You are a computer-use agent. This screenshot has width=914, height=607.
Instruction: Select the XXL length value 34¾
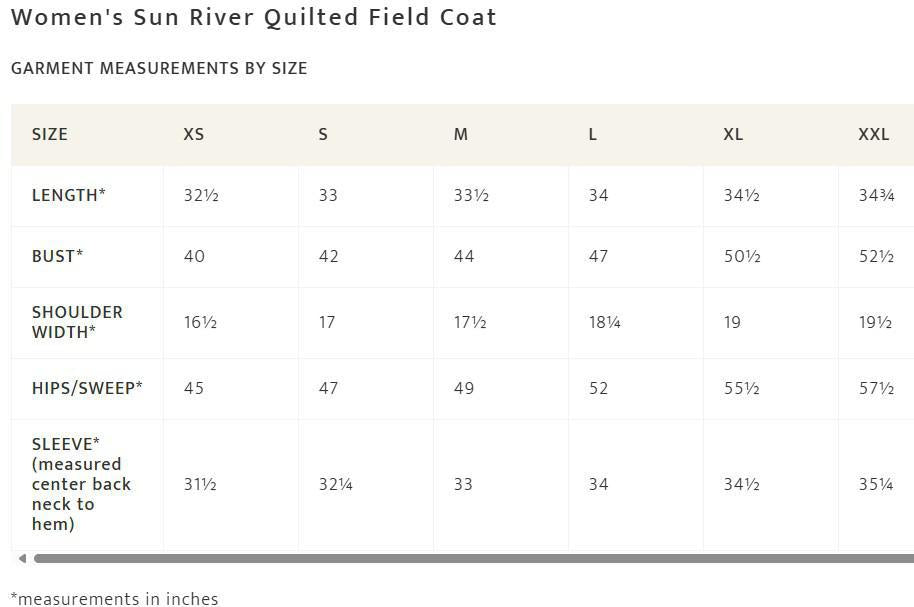[x=875, y=195]
